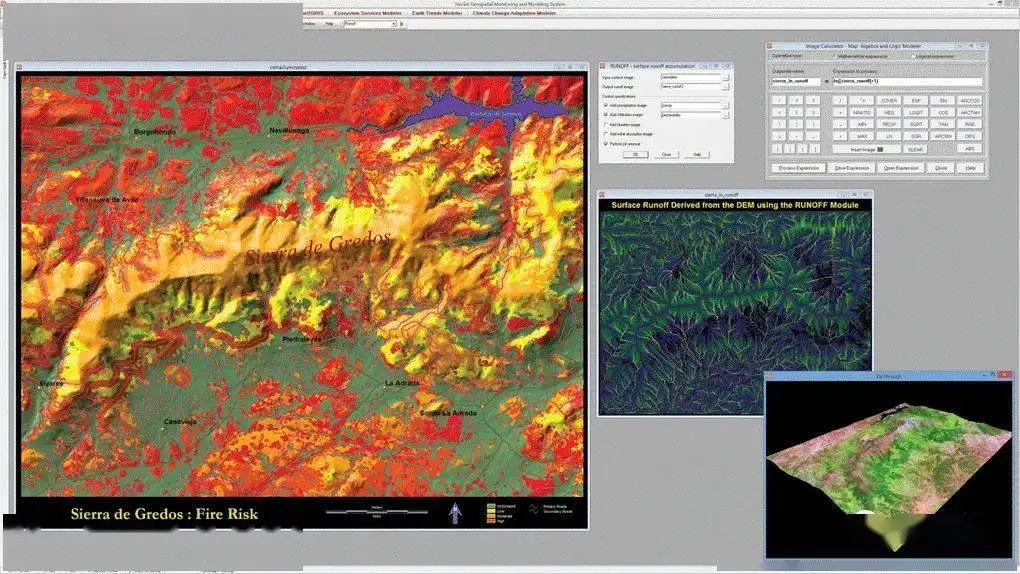Toggle Perform pit removal checkbox
Screen dimensions: 1020x574
tap(606, 143)
